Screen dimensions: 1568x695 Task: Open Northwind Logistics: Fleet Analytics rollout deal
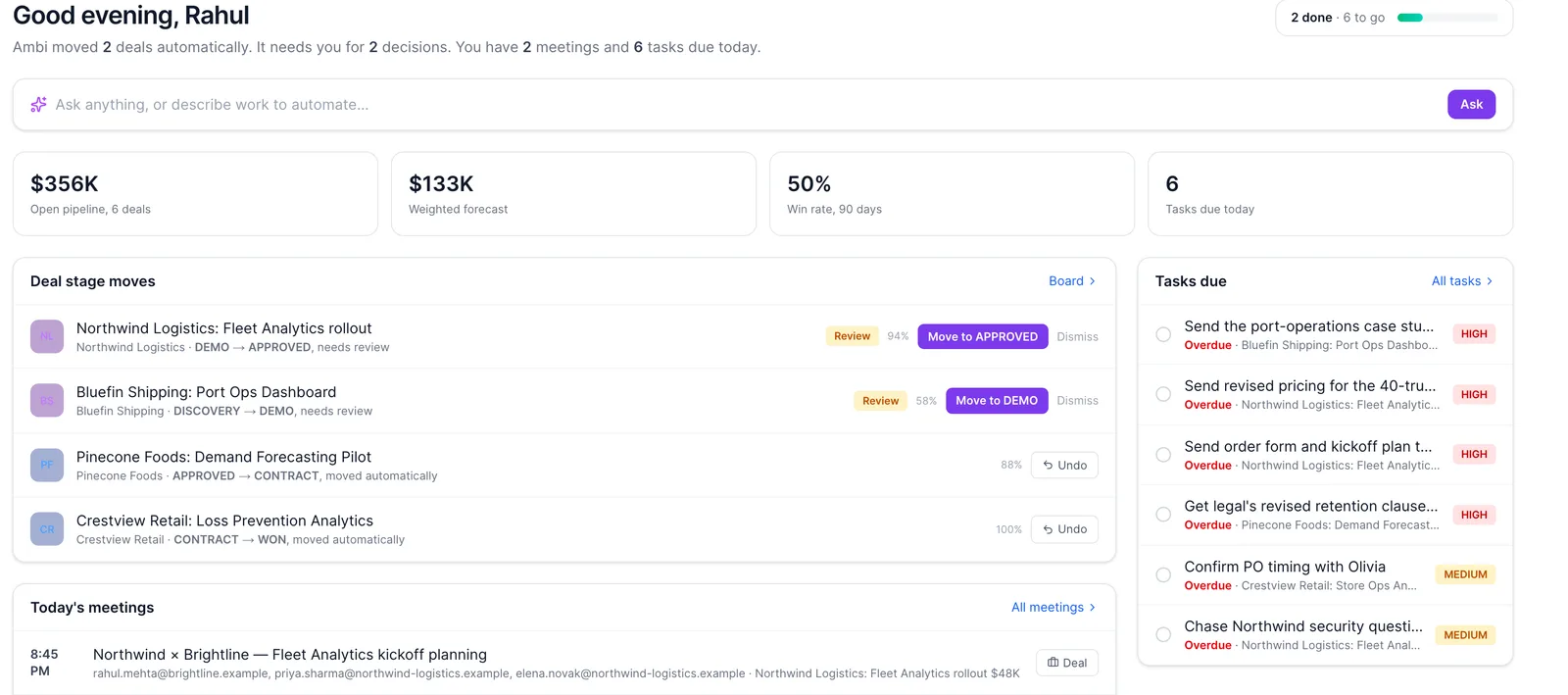click(x=224, y=328)
